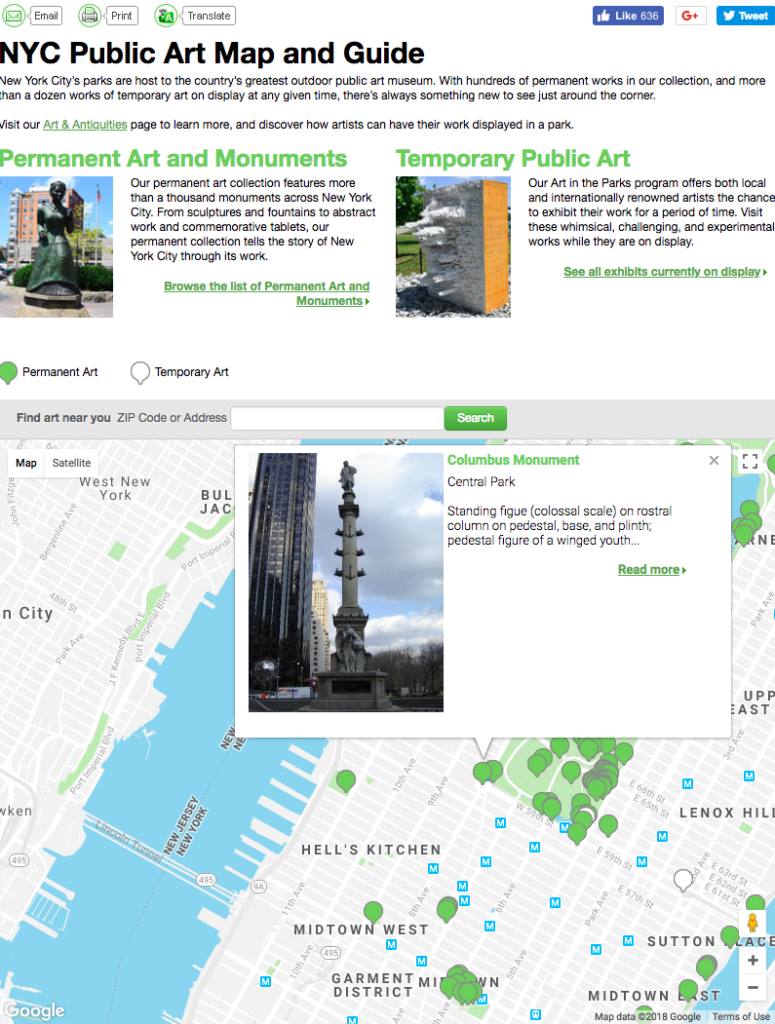This screenshot has width=775, height=1024.
Task: Click the Email envelope icon
Action: point(14,15)
